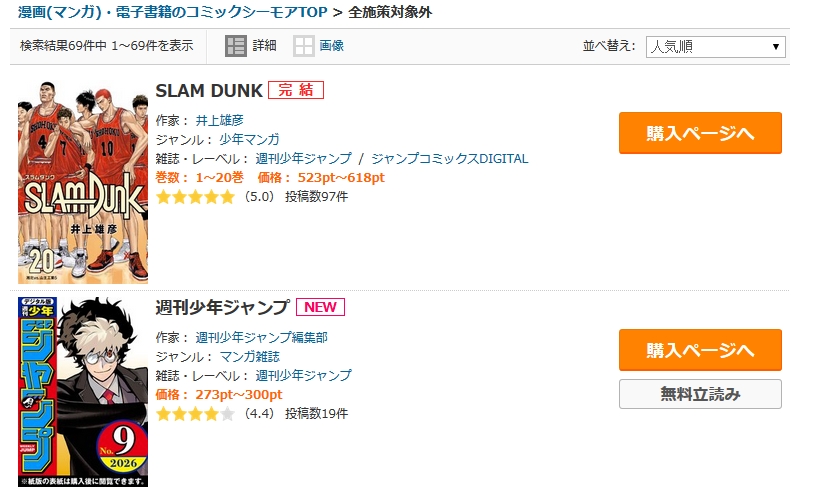Select the マンガ雑誌 genre link
The image size is (815, 491).
[251, 356]
